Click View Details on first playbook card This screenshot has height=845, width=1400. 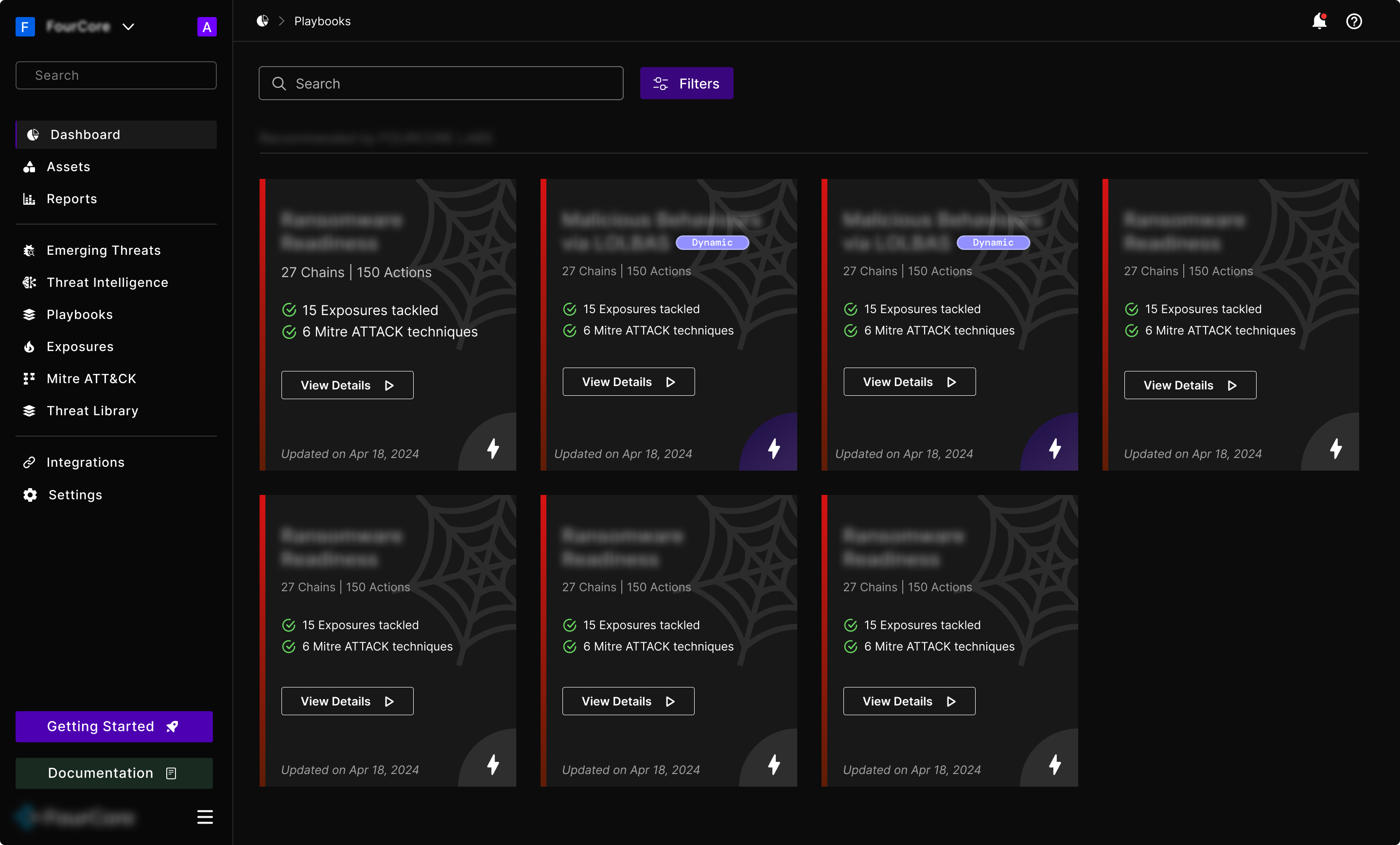pyautogui.click(x=347, y=385)
